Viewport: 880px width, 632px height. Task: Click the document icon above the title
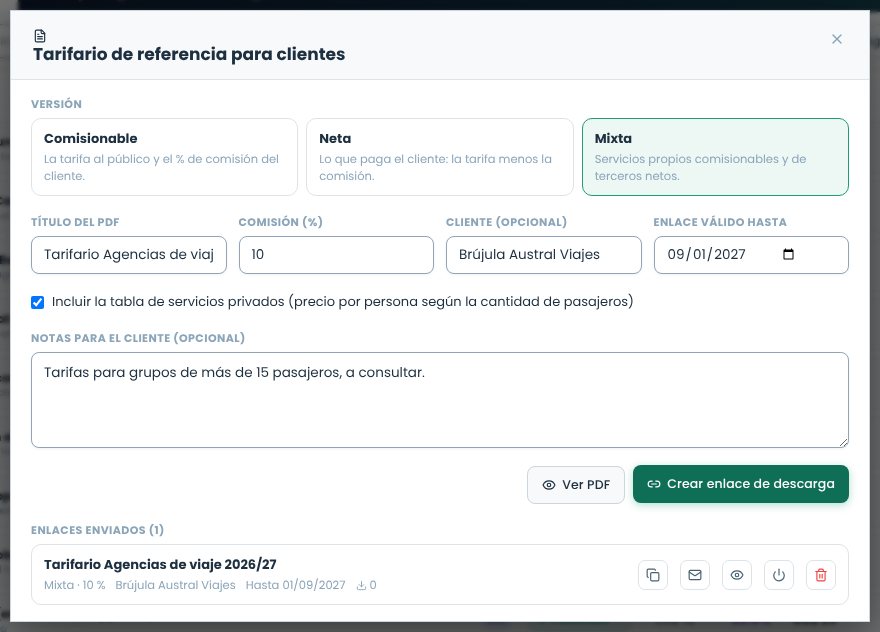[x=40, y=36]
